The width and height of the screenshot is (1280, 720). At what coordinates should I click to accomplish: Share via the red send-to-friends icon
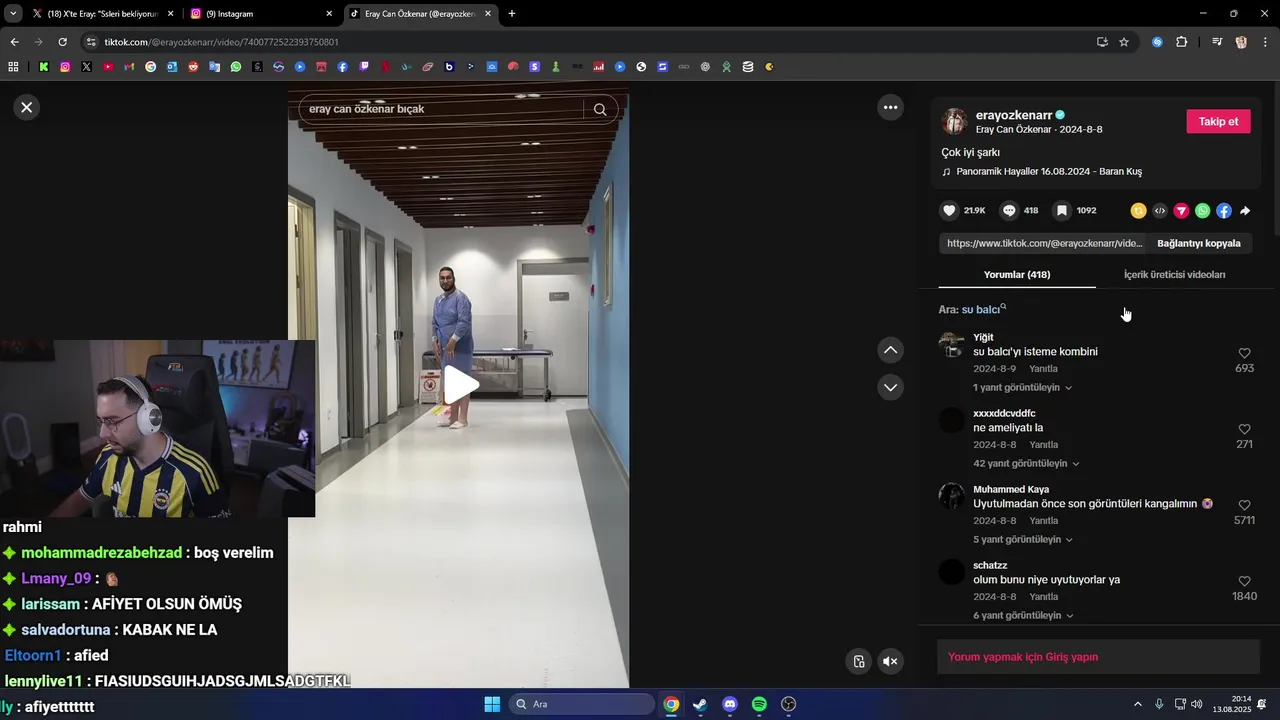(1181, 211)
